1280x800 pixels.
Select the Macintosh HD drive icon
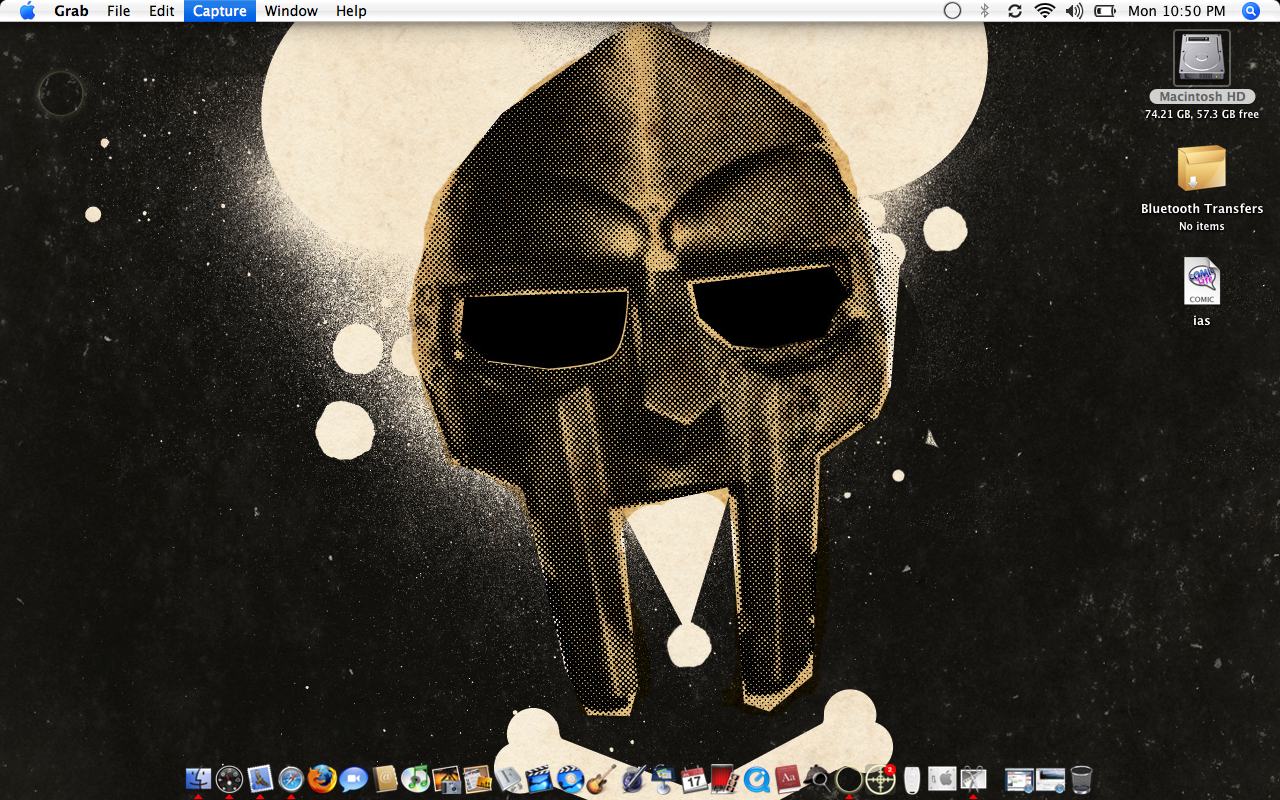pos(1202,58)
